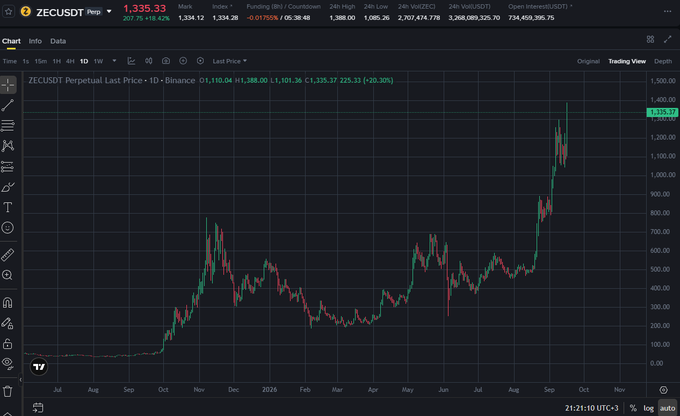Add ZECUSDT to favorites with the star icon
The height and width of the screenshot is (416, 680).
[8, 12]
